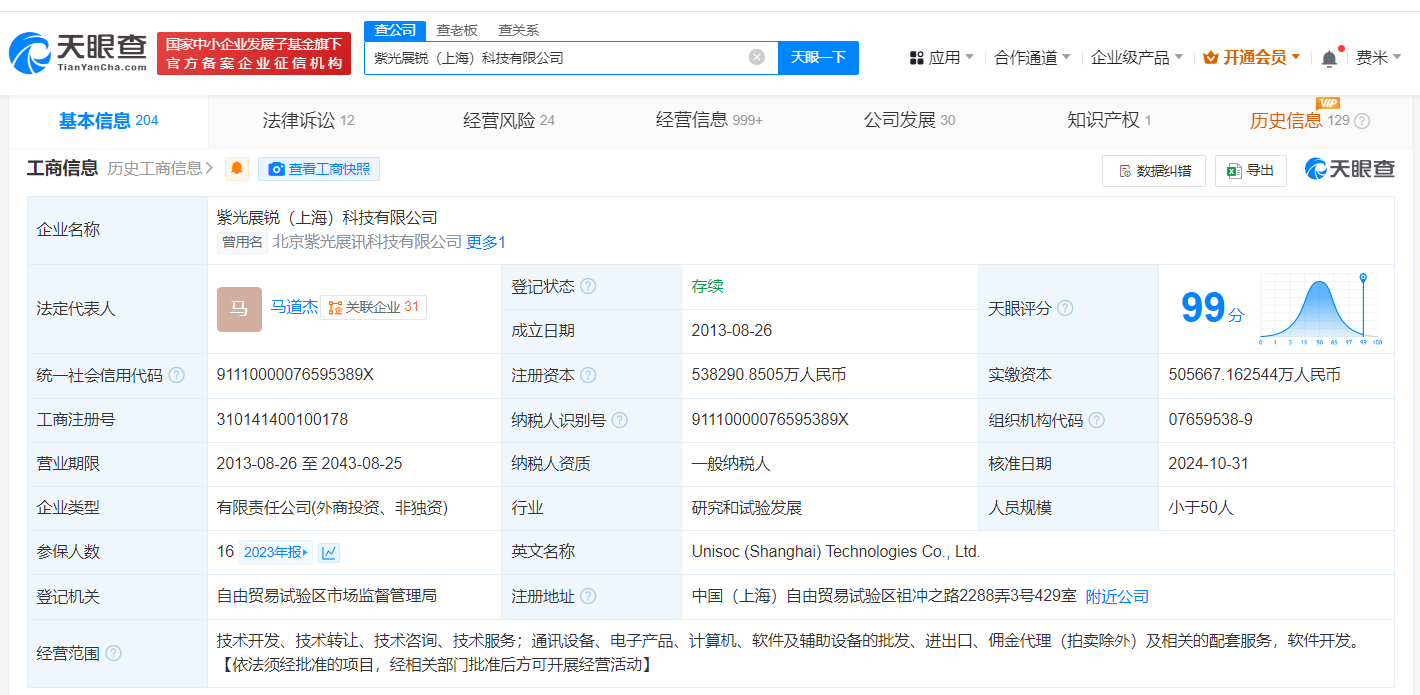Click the help icon next to 组织机构代码
Screen dimensions: 1420x695
click(x=1096, y=420)
